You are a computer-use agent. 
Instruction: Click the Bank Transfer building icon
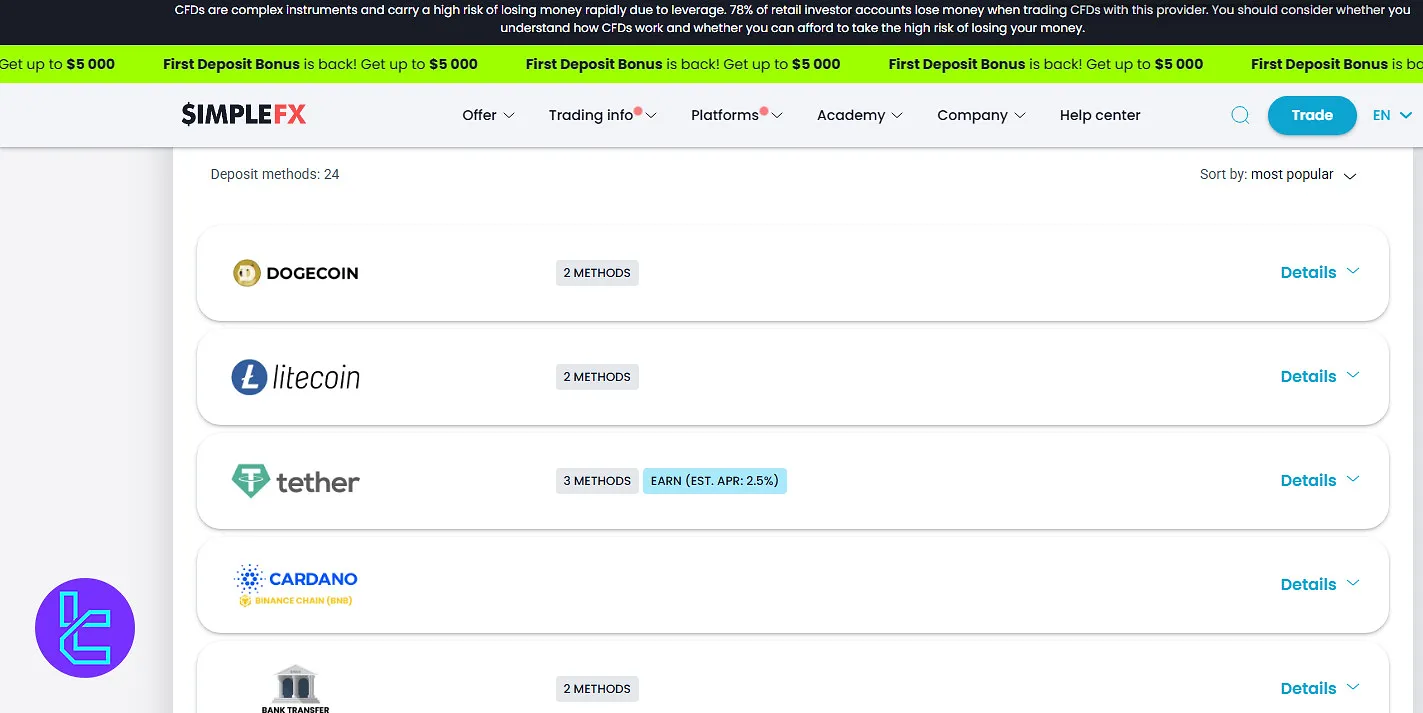coord(295,685)
